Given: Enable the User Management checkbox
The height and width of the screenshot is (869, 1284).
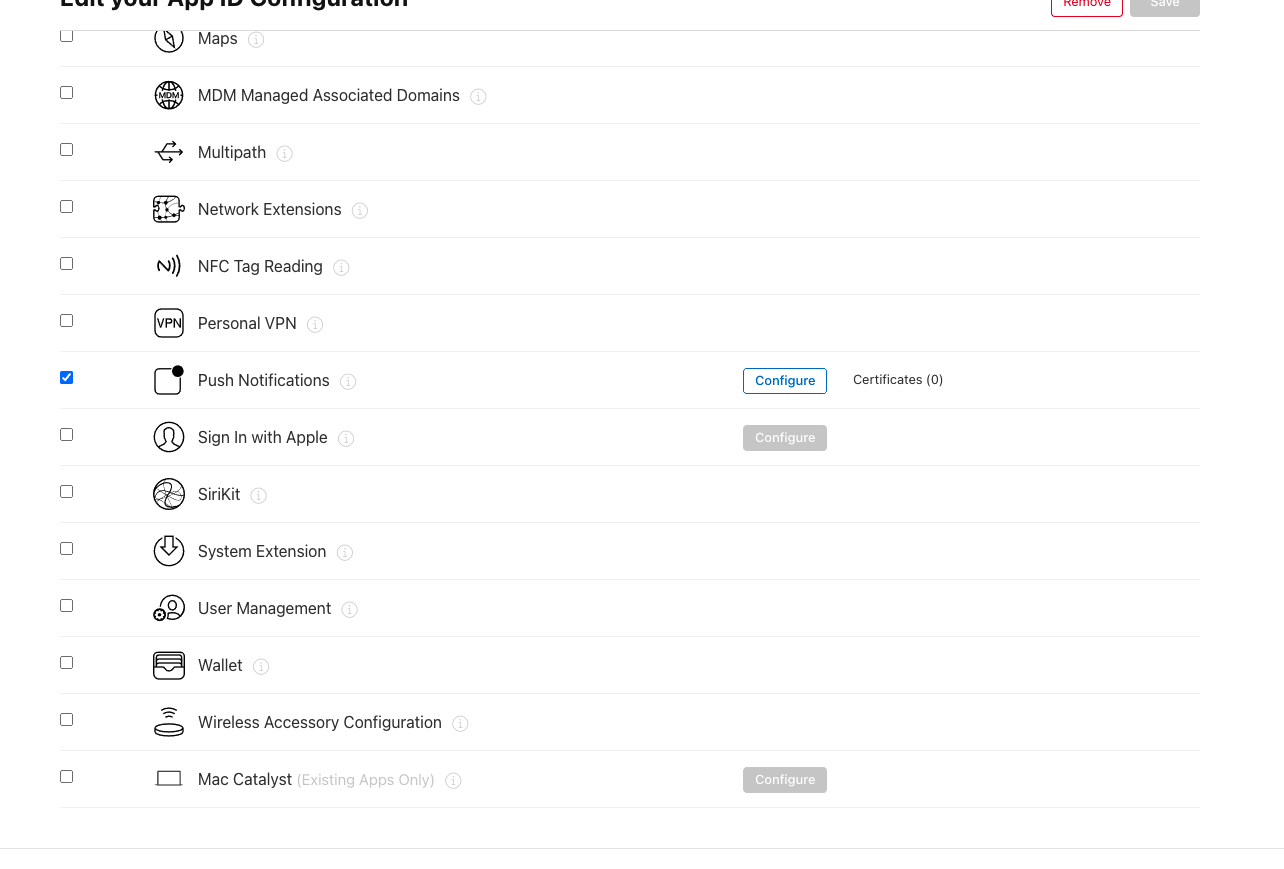Looking at the screenshot, I should click(x=67, y=605).
